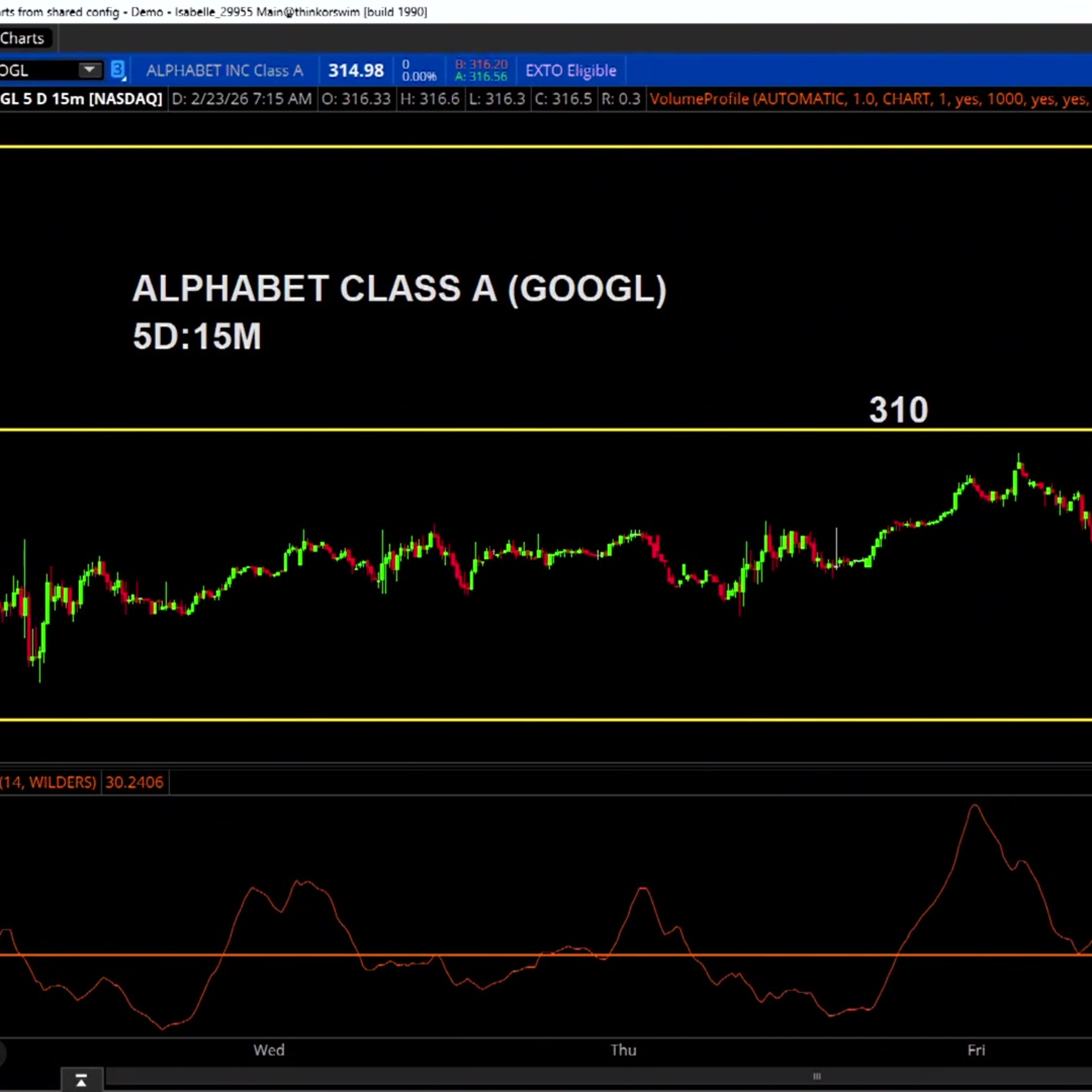This screenshot has height=1092, width=1092.
Task: Switch to the Charts tab
Action: (23, 39)
